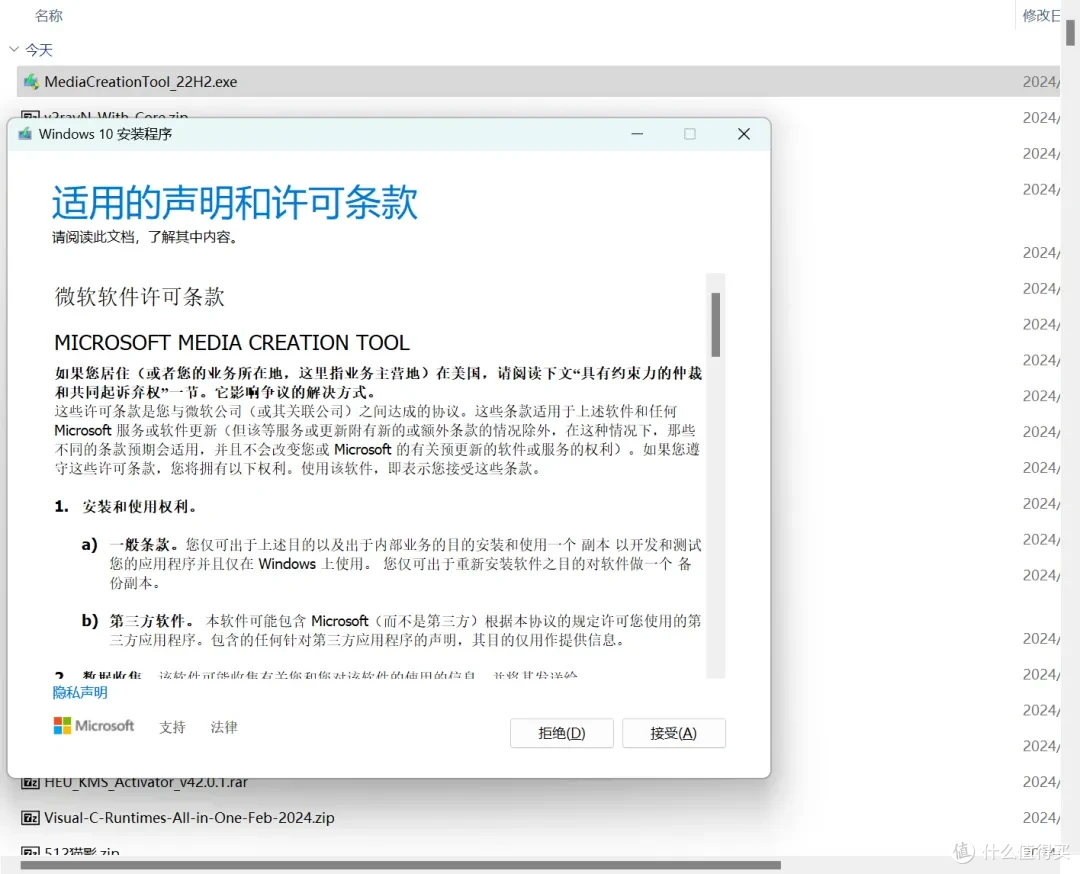This screenshot has height=874, width=1080.
Task: Click the 修改日期 column header
Action: [1041, 15]
